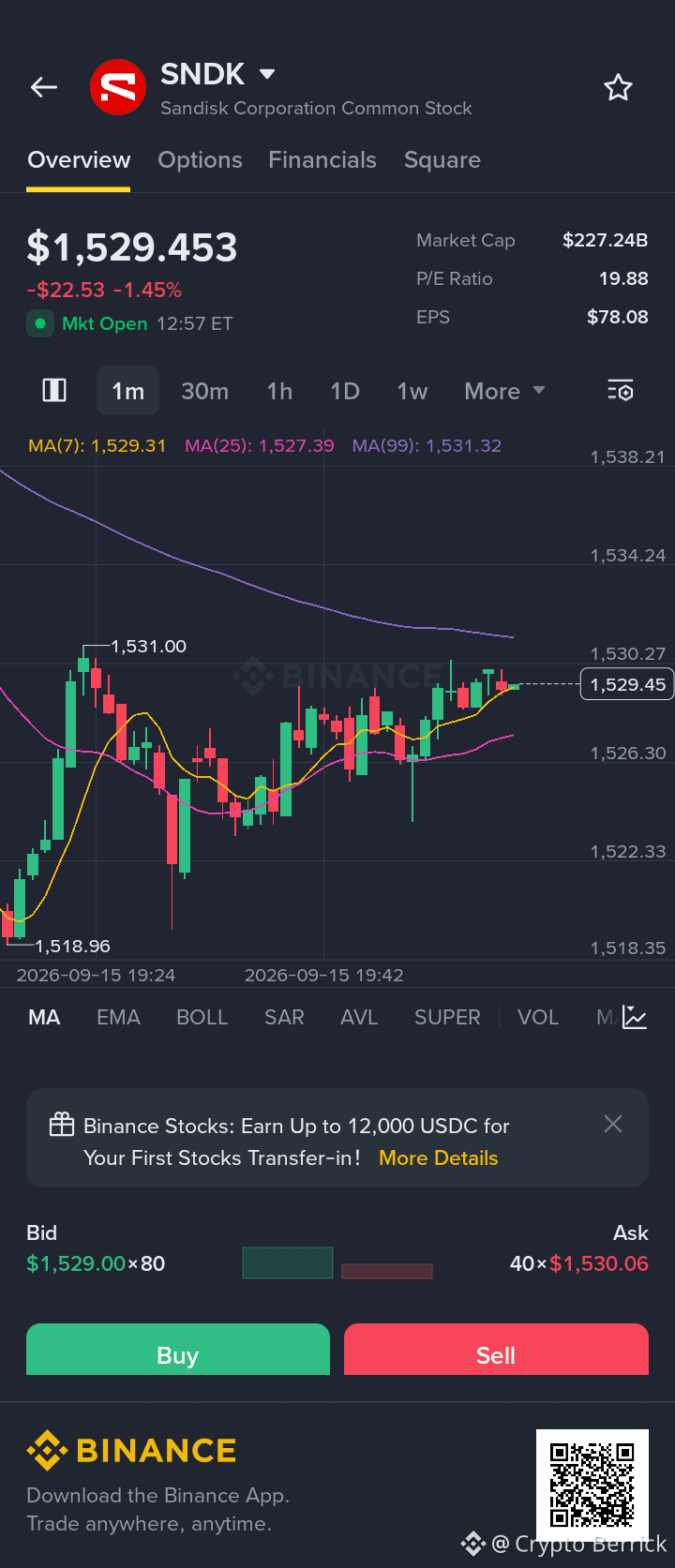Switch to the Options tab

200,160
